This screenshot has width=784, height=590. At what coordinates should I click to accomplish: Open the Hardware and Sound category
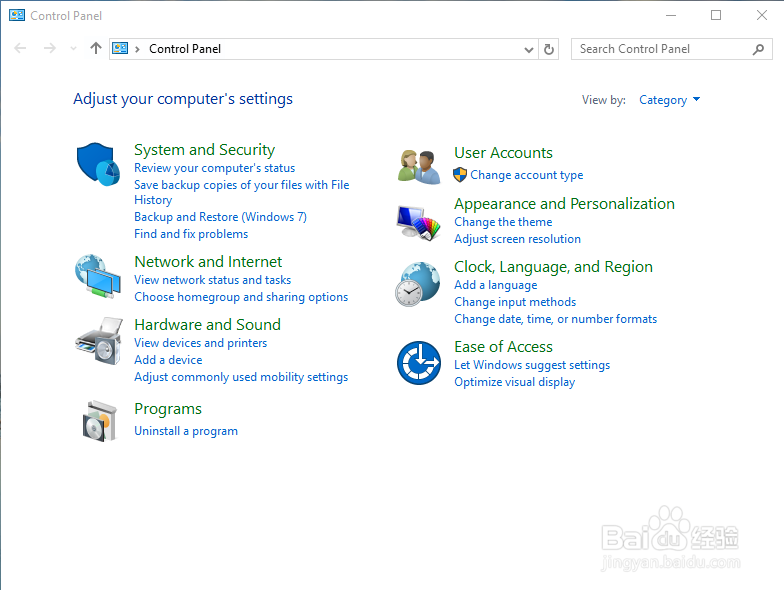(x=208, y=324)
